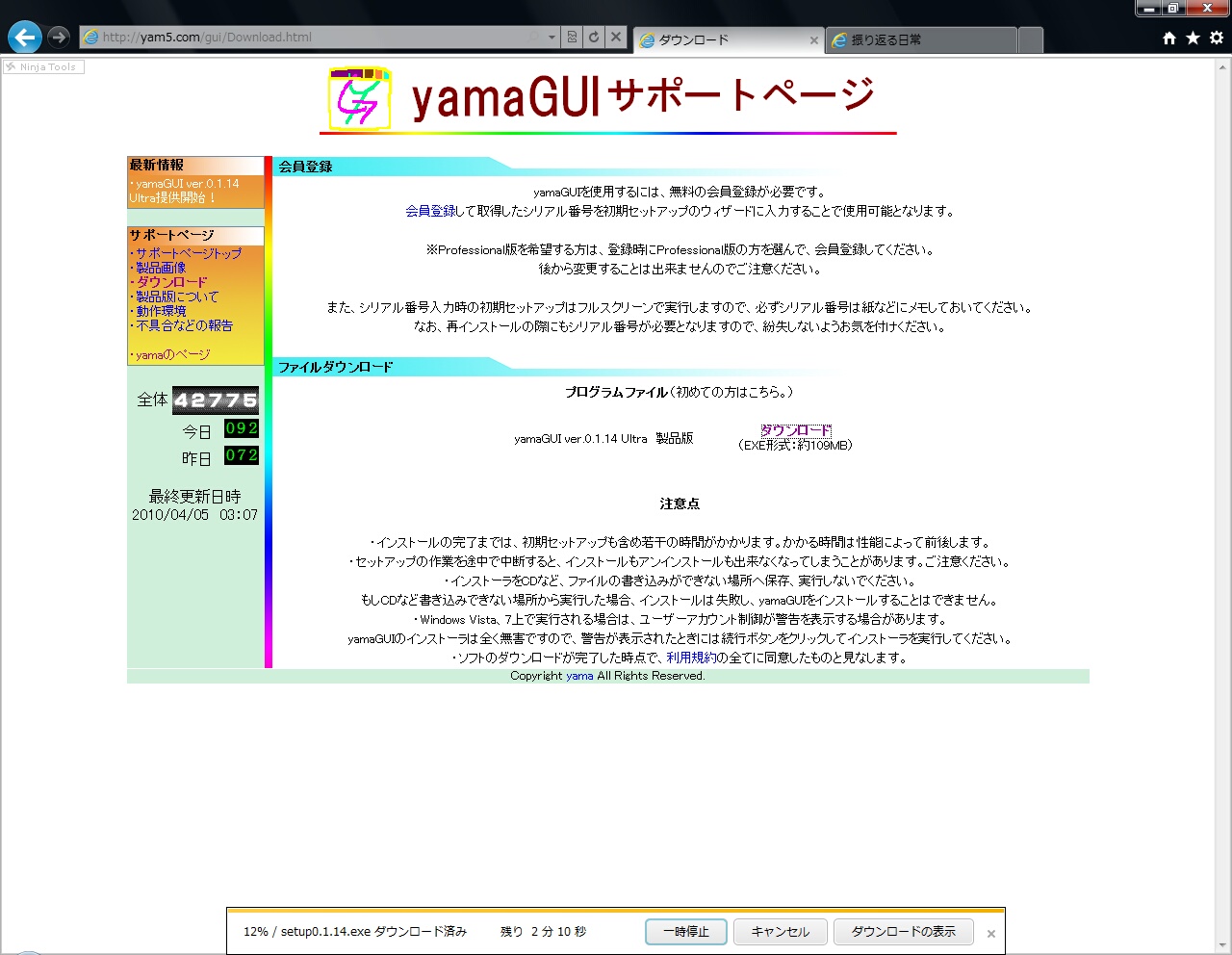Click yesterday's visitor counter 072
This screenshot has width=1232, height=955.
[242, 455]
